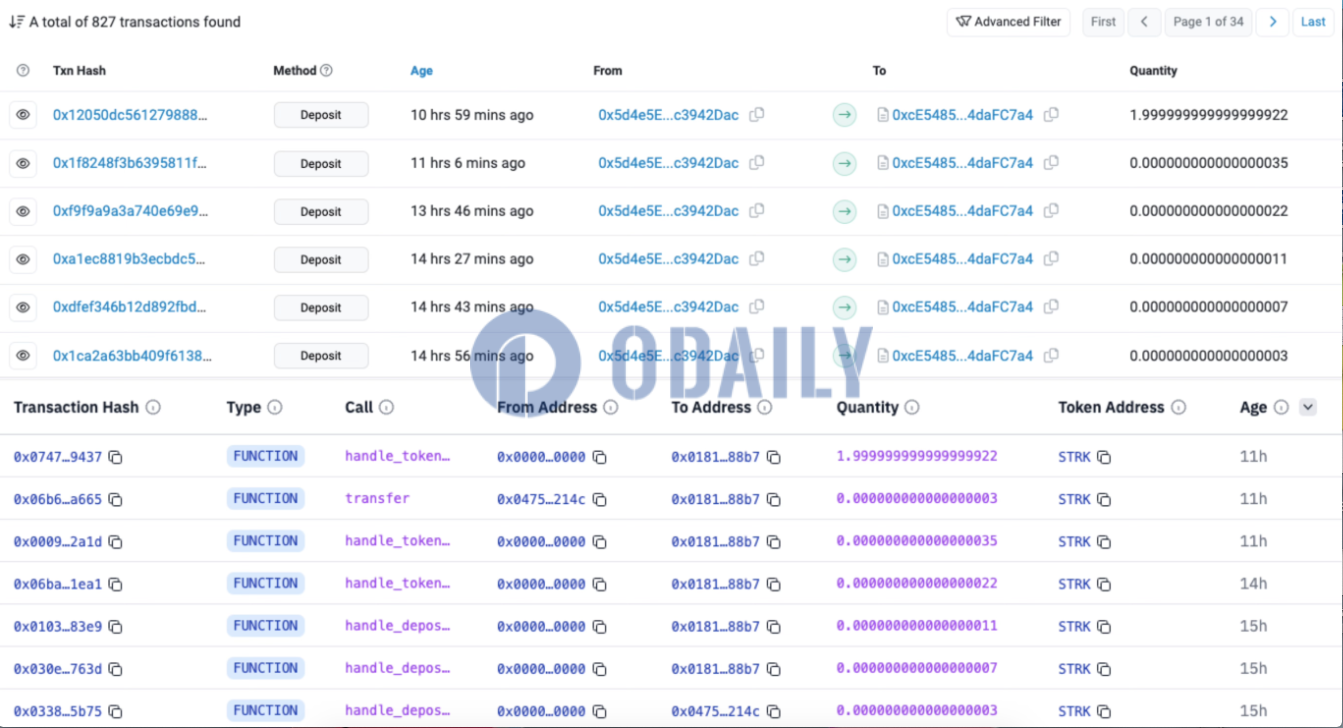Open the Txn Hash column help tooltip icon
The image size is (1343, 728).
(21, 70)
